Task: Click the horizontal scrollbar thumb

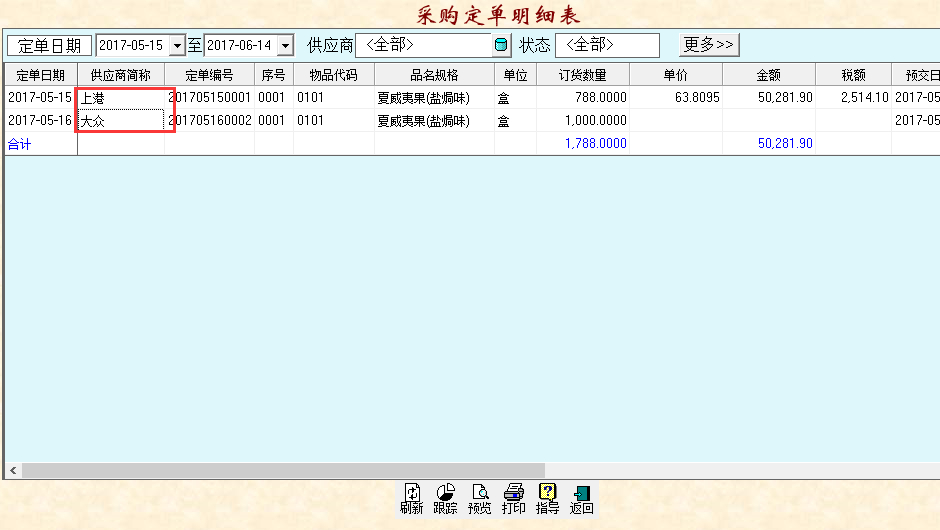Action: point(284,471)
